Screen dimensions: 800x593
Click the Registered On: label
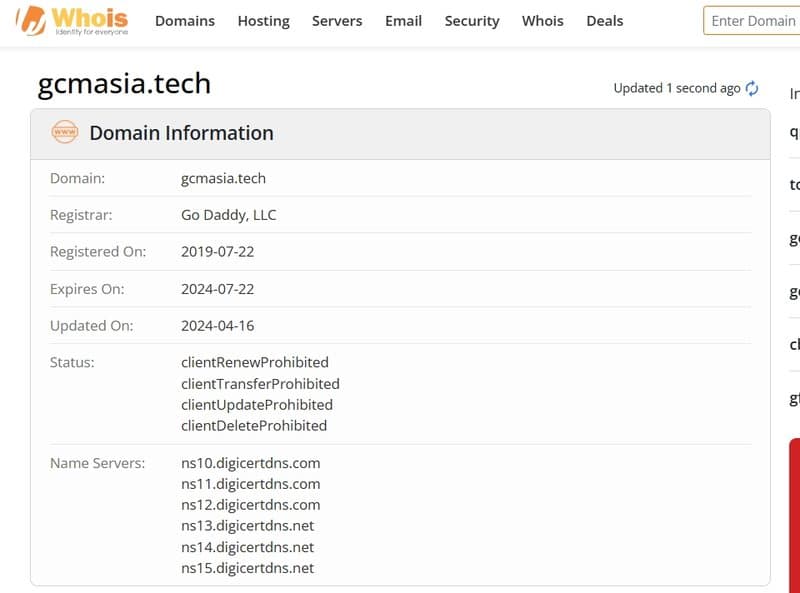click(98, 252)
